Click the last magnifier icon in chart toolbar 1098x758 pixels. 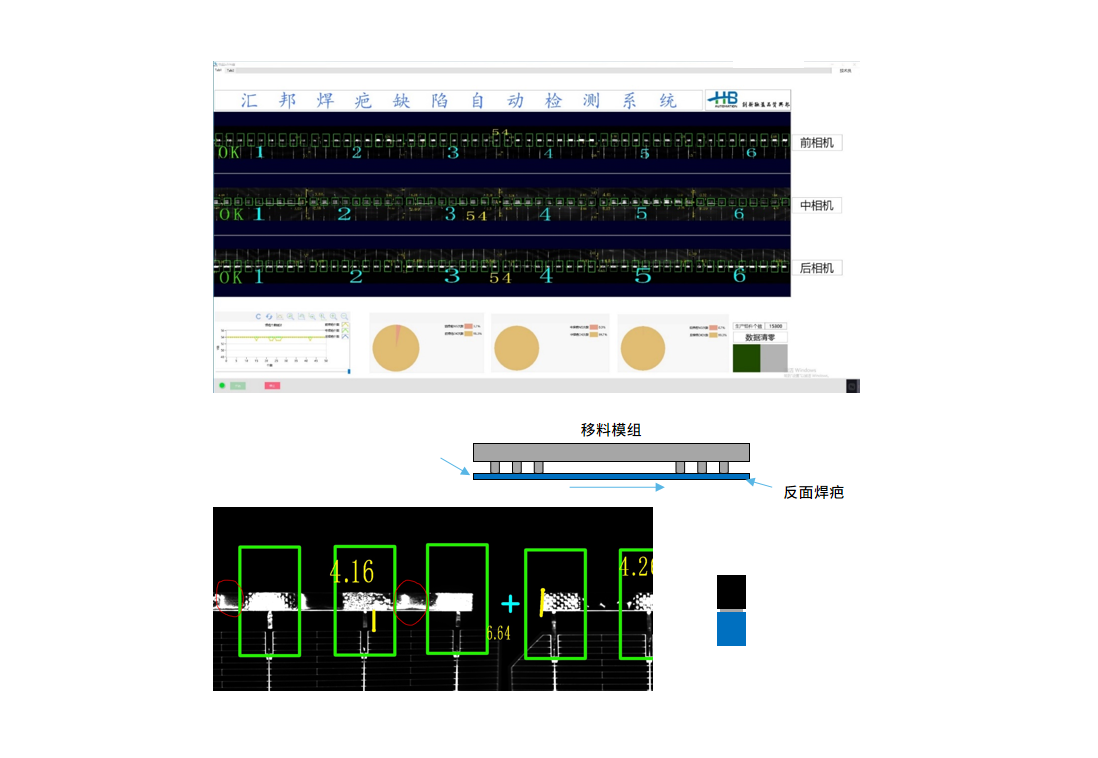345,317
